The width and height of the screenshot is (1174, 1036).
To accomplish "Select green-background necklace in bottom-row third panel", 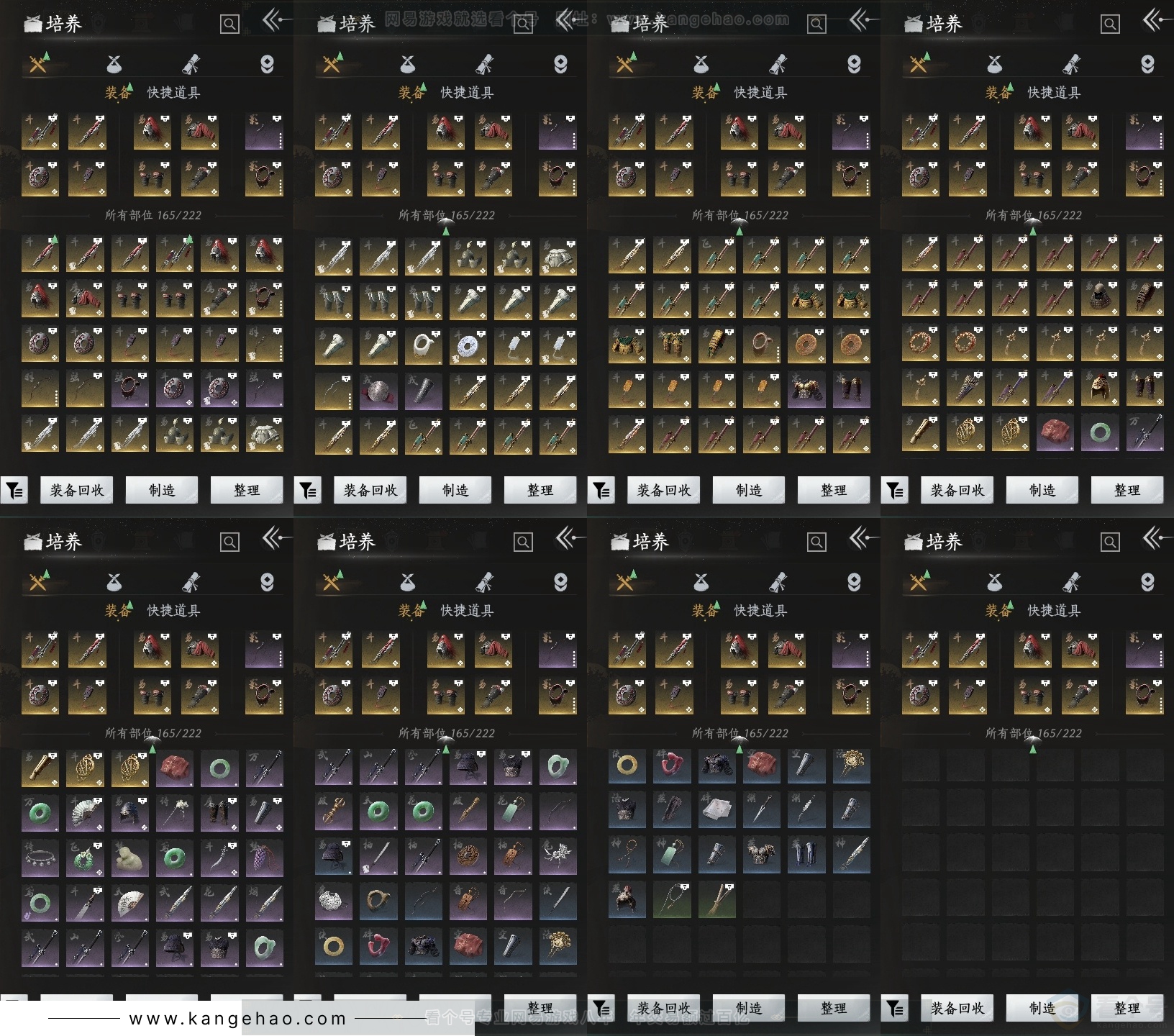I will [x=672, y=900].
